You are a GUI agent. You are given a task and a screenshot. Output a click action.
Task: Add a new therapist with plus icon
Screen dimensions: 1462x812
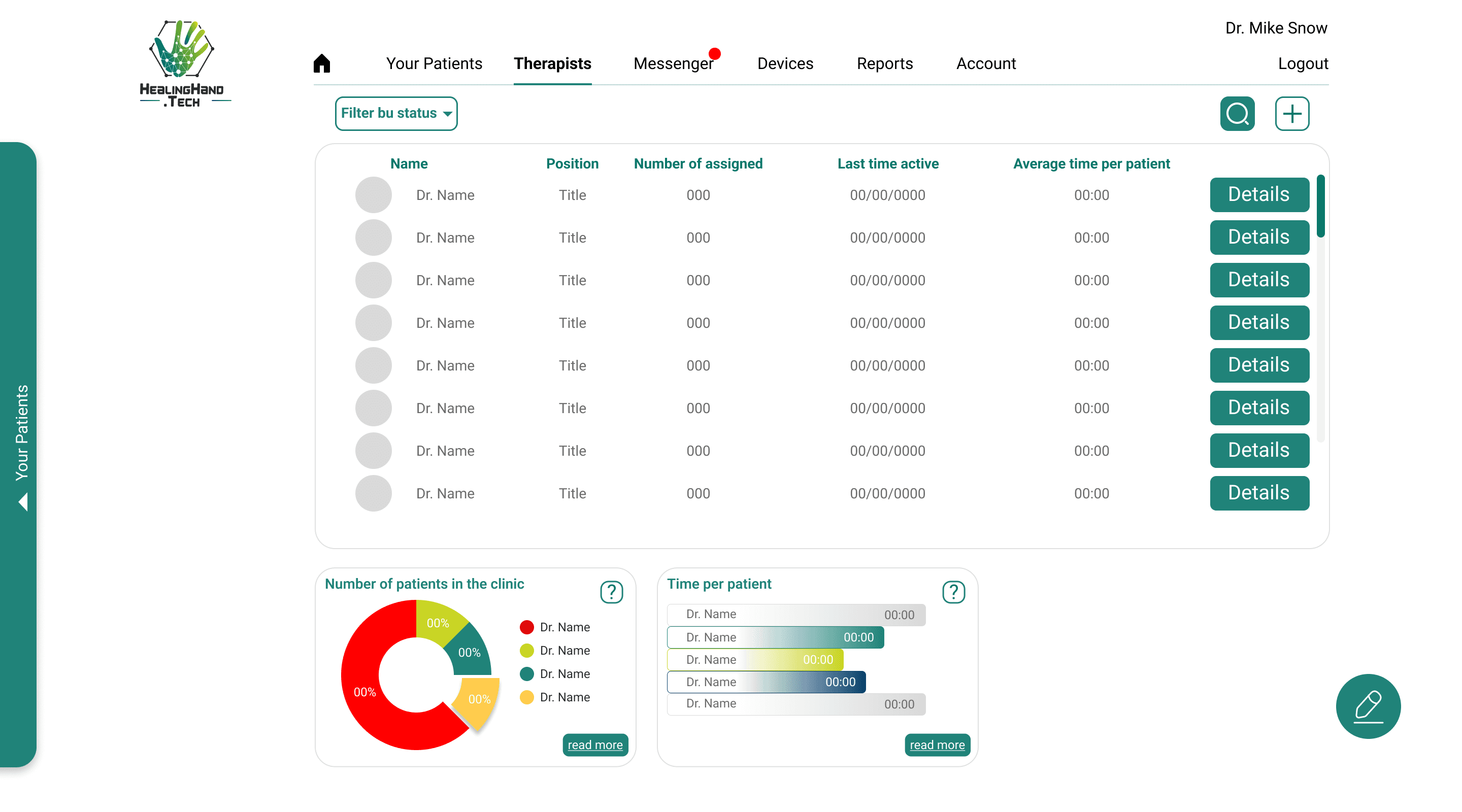[x=1292, y=114]
